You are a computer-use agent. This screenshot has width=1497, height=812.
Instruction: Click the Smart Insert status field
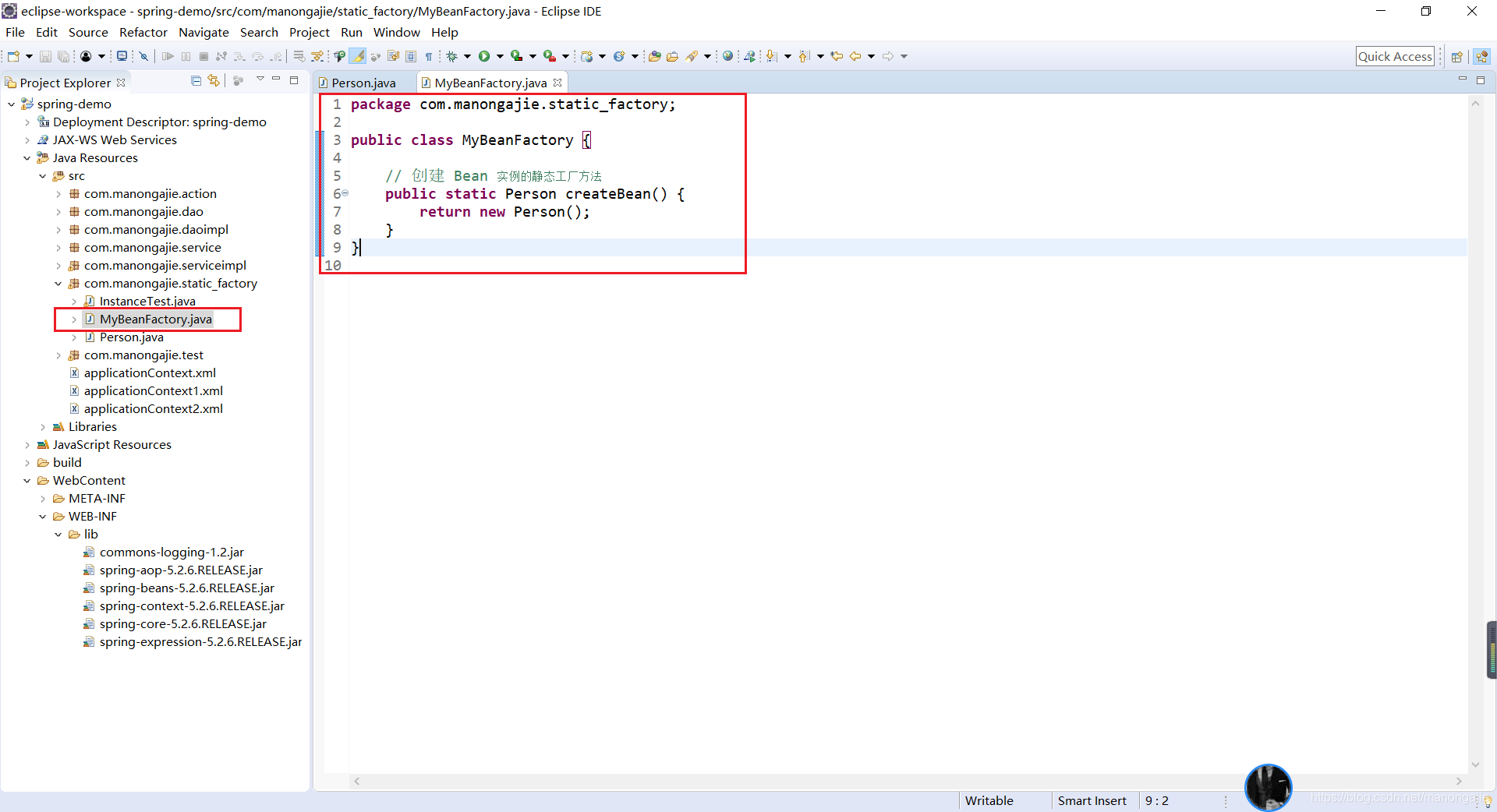pos(1092,801)
